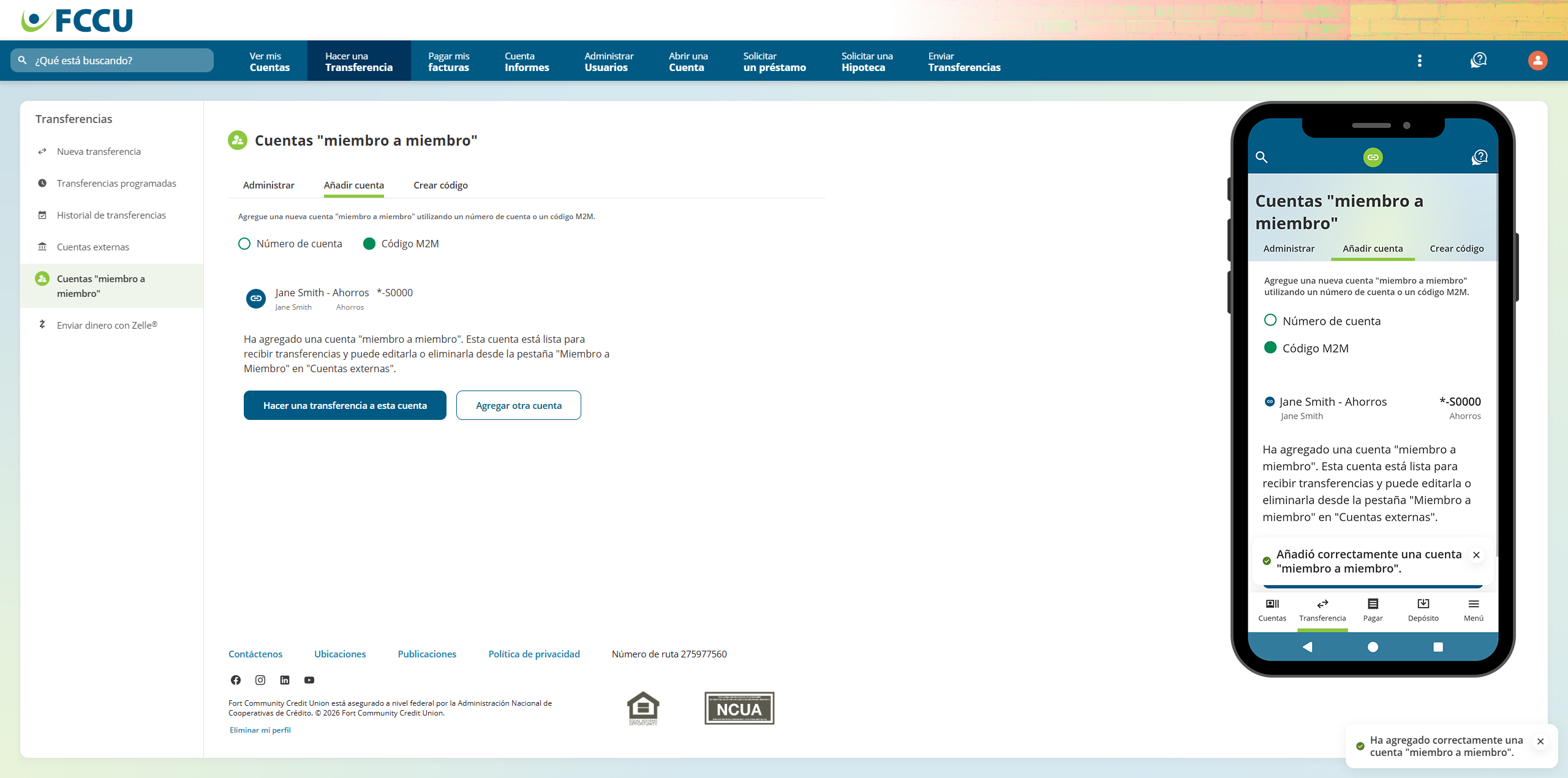Tap the Crear código tab in the phone preview
Image resolution: width=1568 pixels, height=778 pixels.
pyautogui.click(x=1457, y=249)
